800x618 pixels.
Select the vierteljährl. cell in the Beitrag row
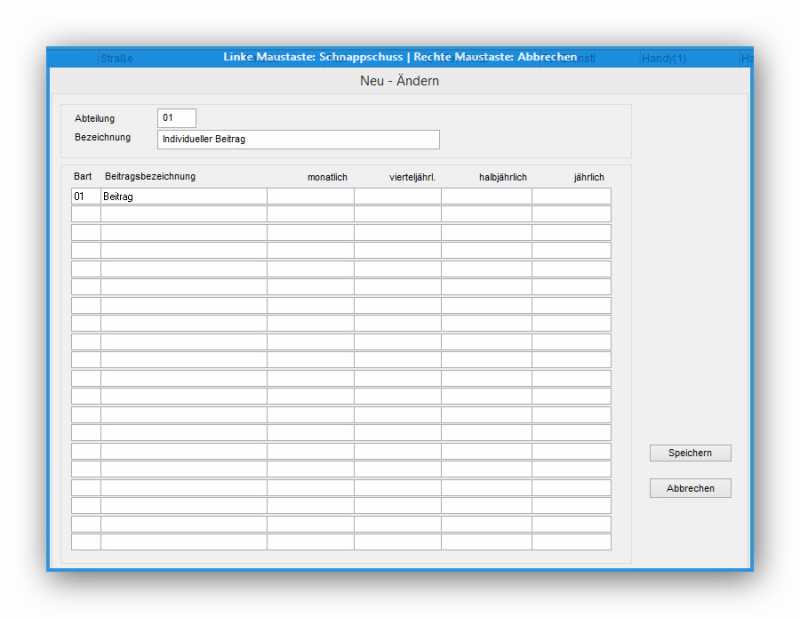pyautogui.click(x=397, y=197)
